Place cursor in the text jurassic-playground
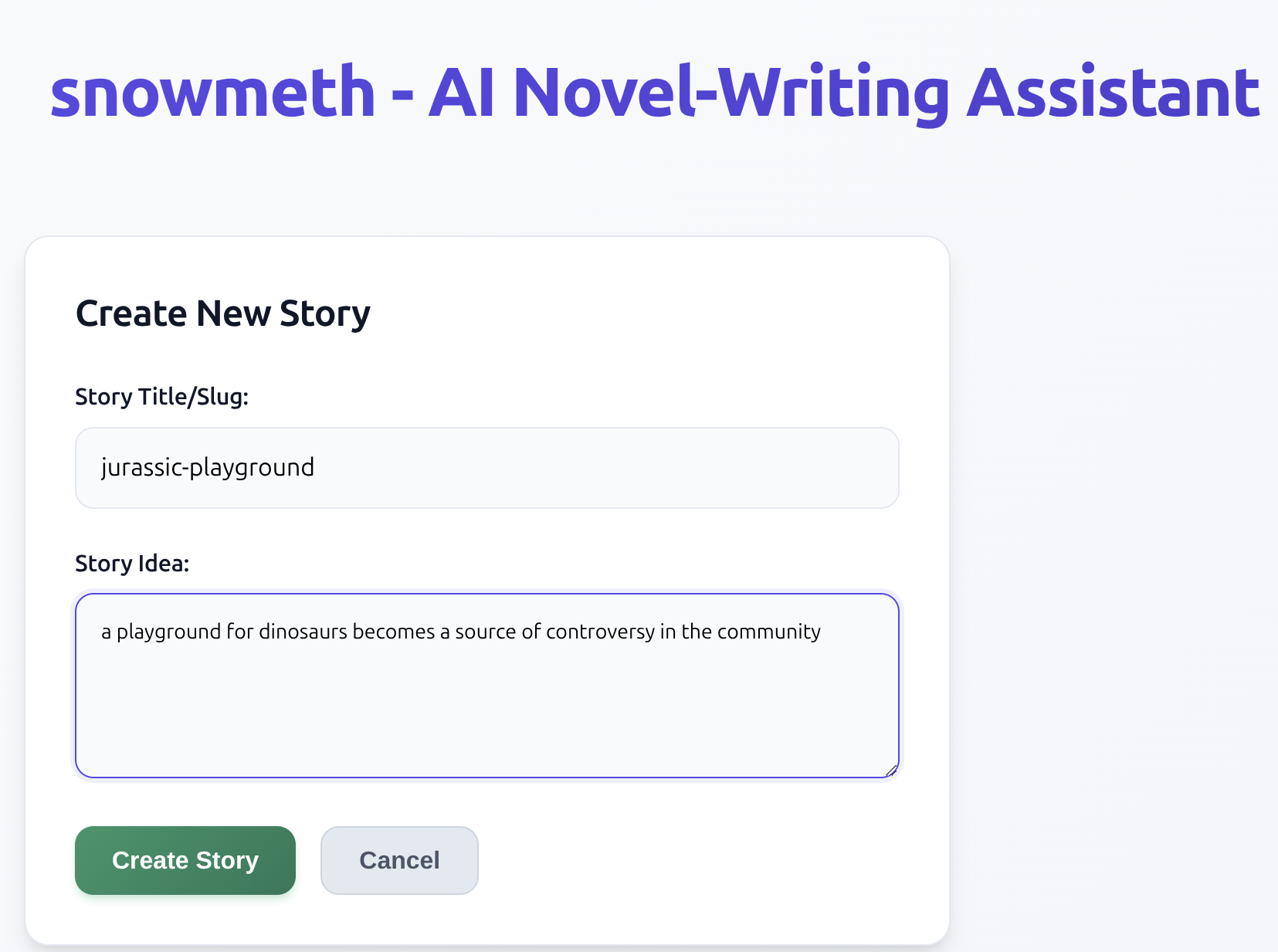1278x952 pixels. (208, 467)
